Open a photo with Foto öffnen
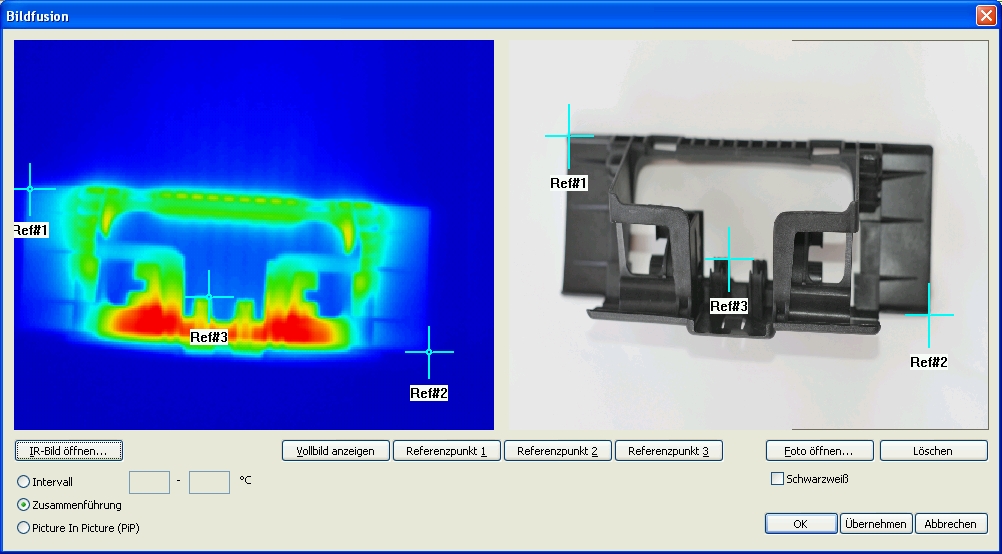The height and width of the screenshot is (554, 1002). (820, 451)
